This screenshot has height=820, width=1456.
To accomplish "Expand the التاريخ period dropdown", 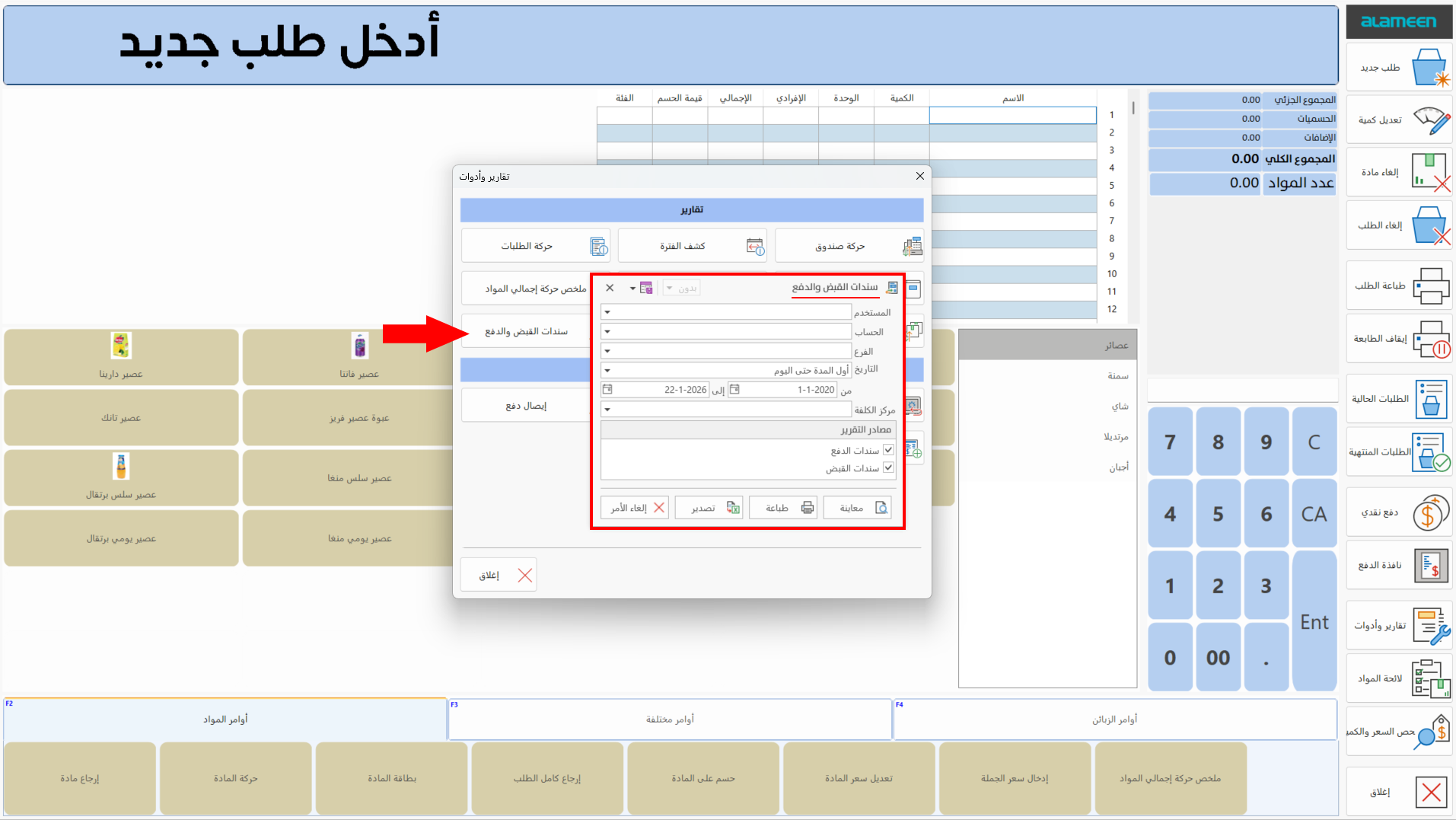I will click(x=607, y=371).
